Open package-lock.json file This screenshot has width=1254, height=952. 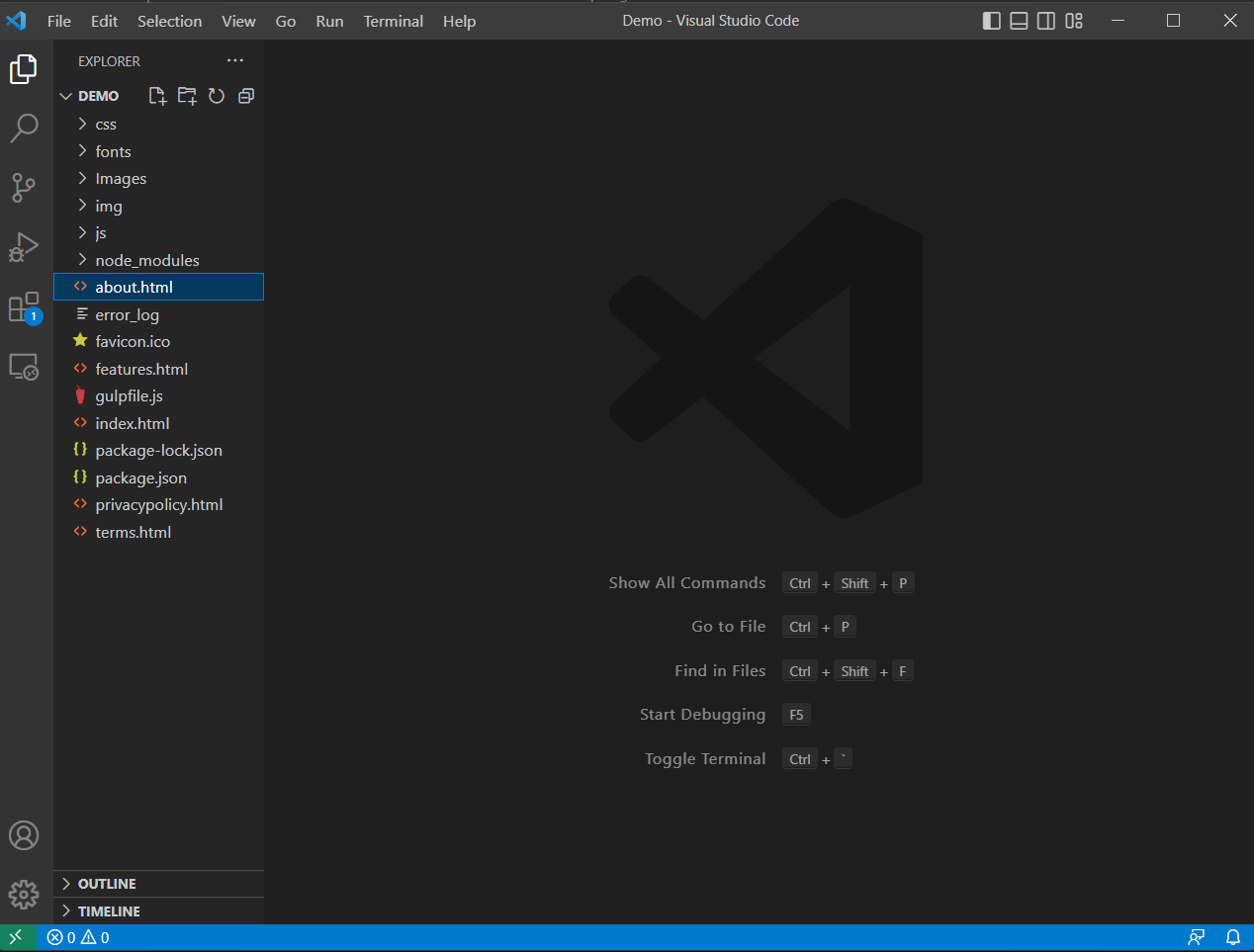tap(158, 450)
